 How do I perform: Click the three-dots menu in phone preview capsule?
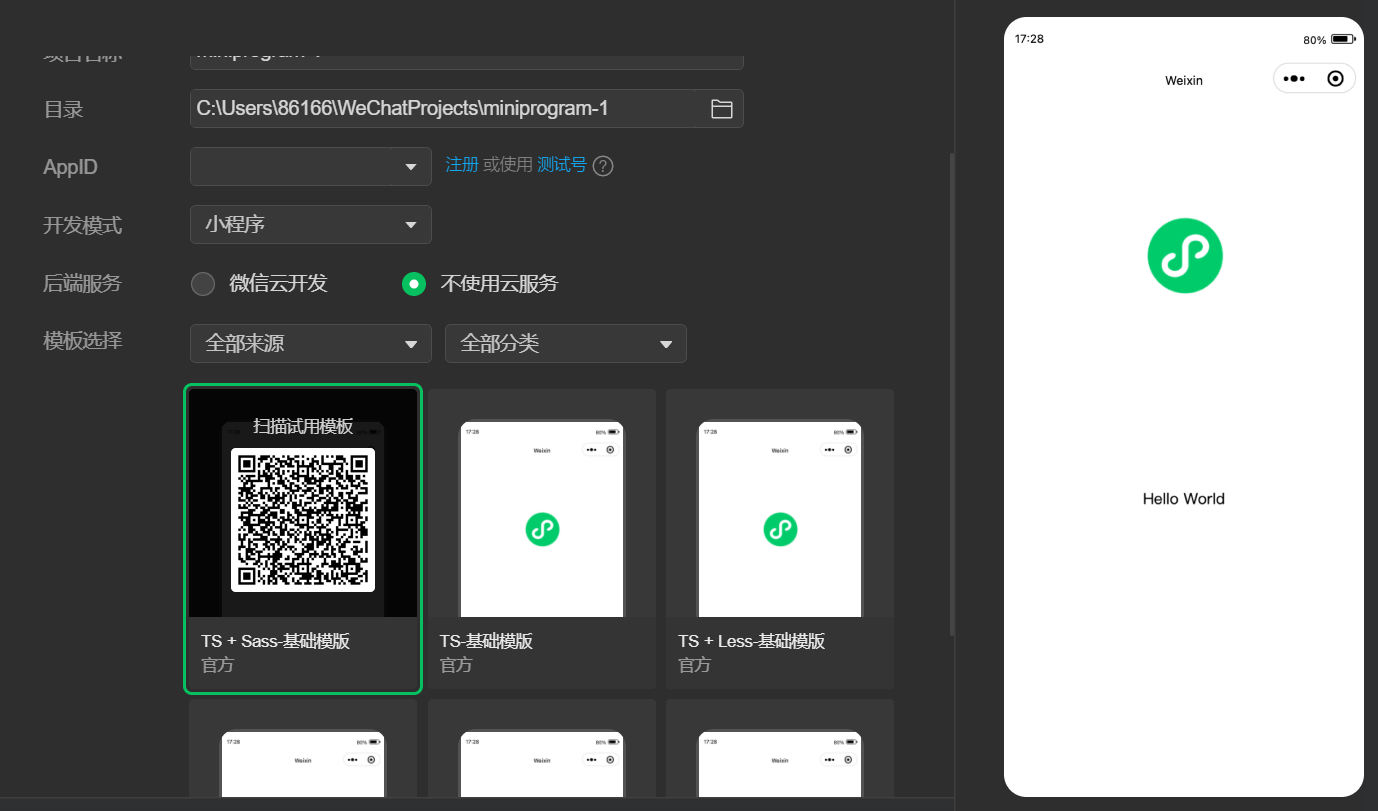click(x=1294, y=78)
